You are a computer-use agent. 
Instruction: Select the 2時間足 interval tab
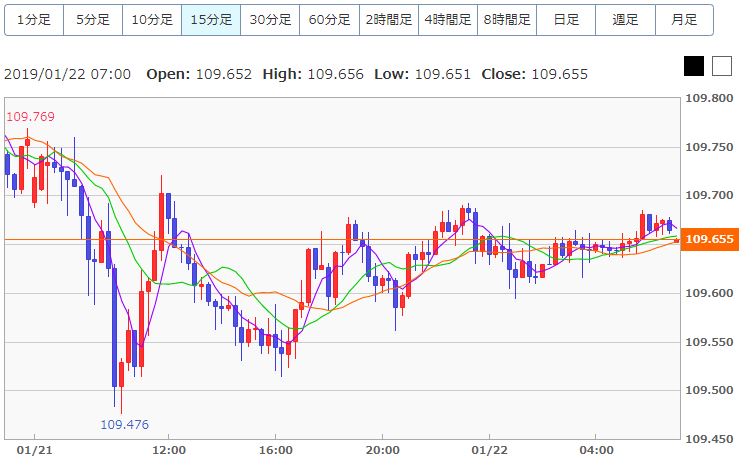389,20
